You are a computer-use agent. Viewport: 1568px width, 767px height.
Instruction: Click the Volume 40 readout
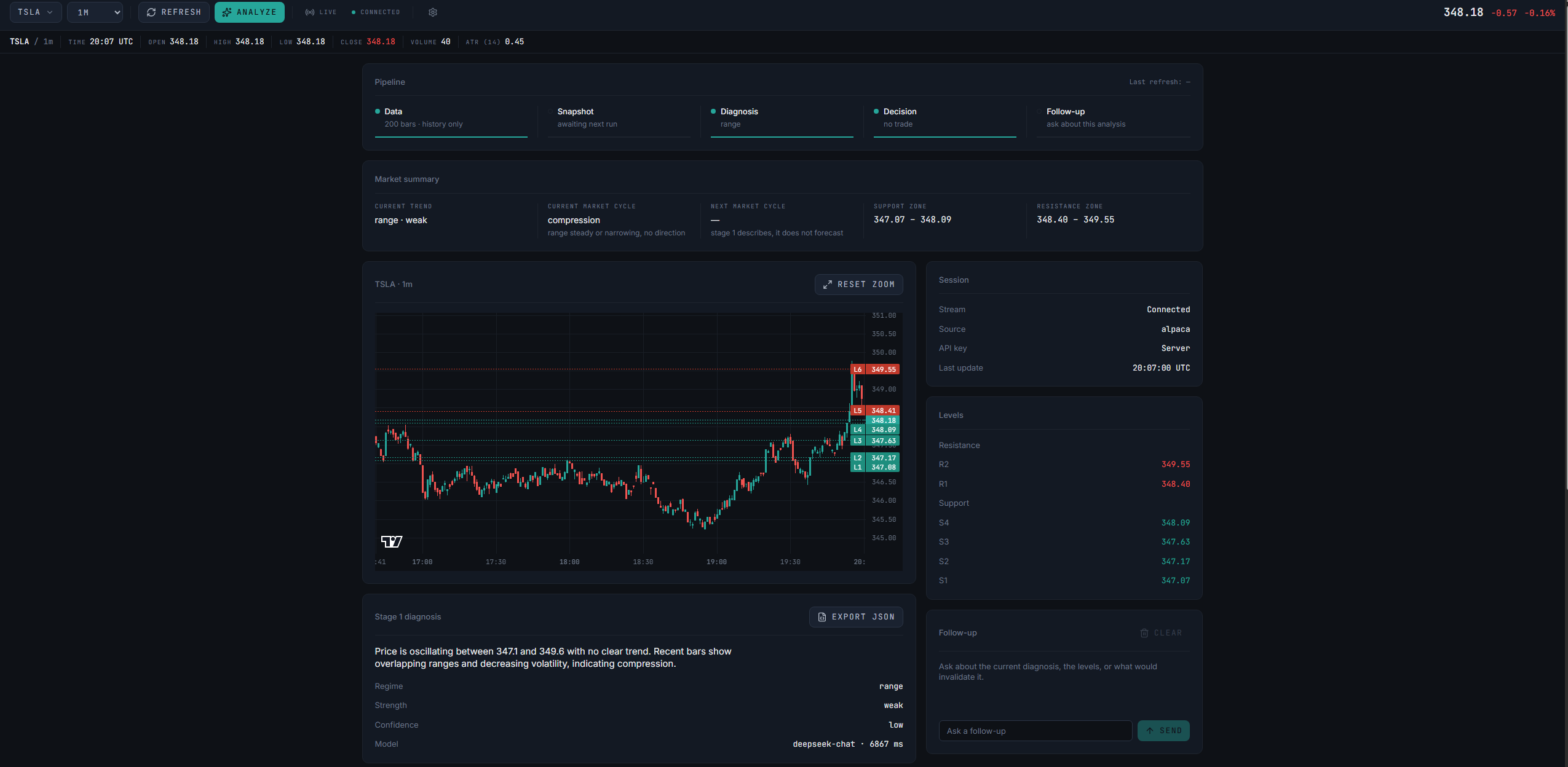(430, 42)
